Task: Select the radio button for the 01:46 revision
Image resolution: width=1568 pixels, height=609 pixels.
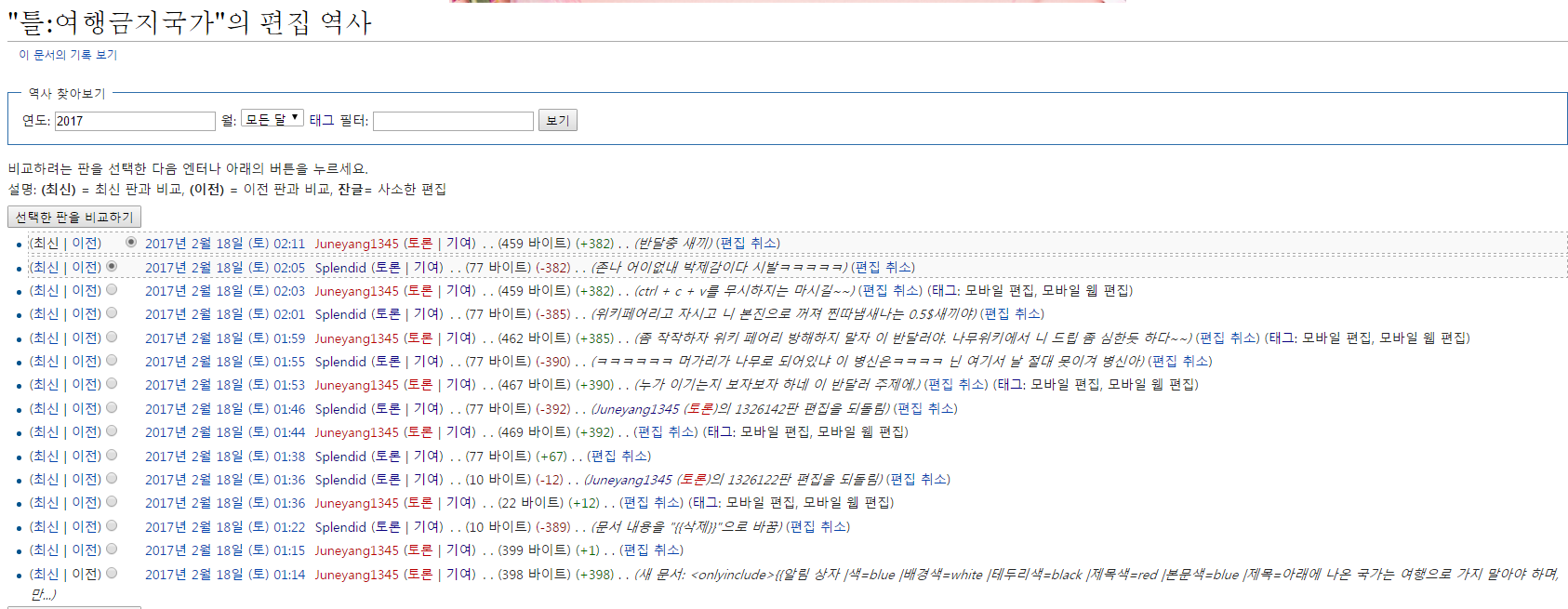Action: (112, 408)
